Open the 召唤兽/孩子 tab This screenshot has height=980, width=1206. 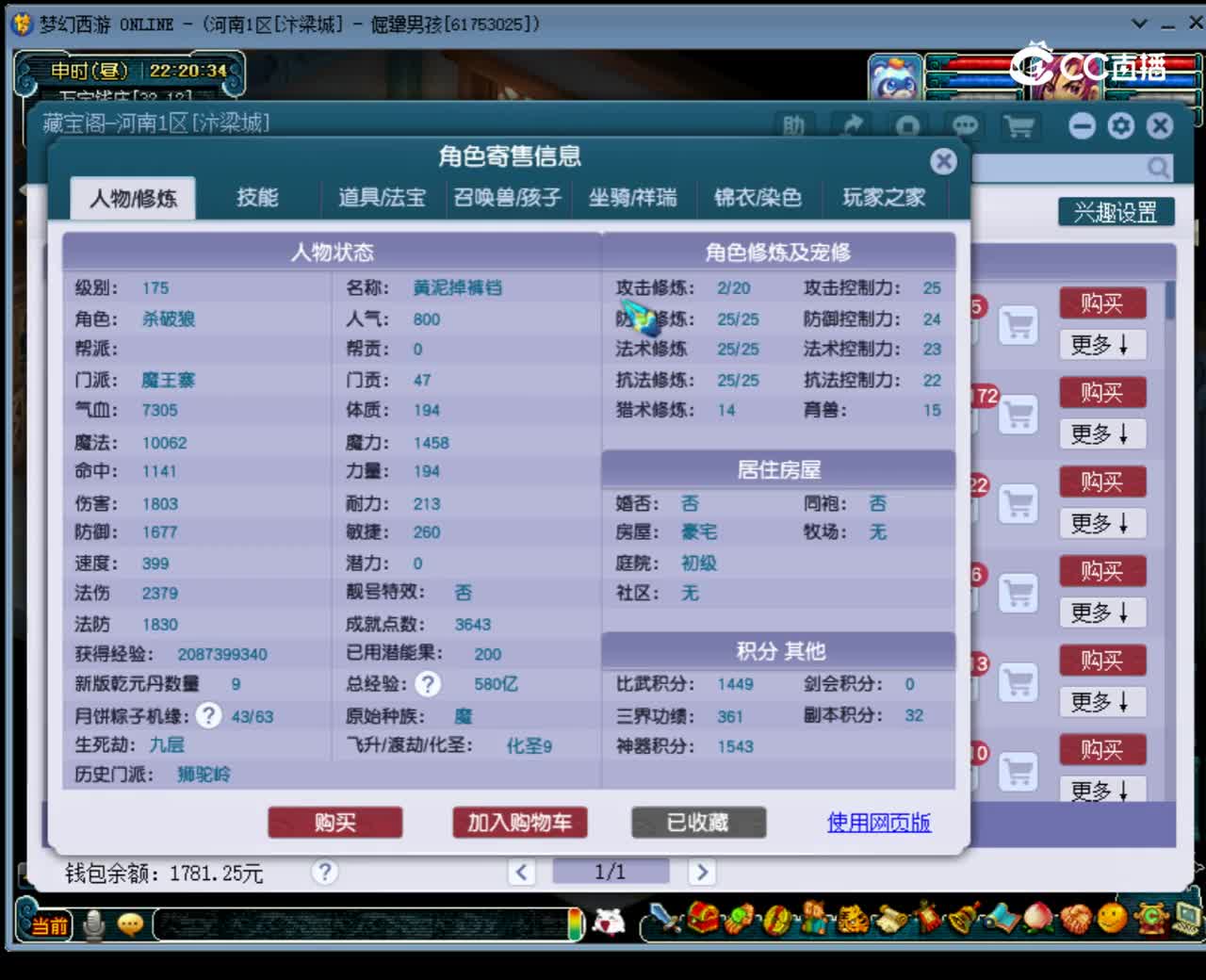tap(507, 197)
